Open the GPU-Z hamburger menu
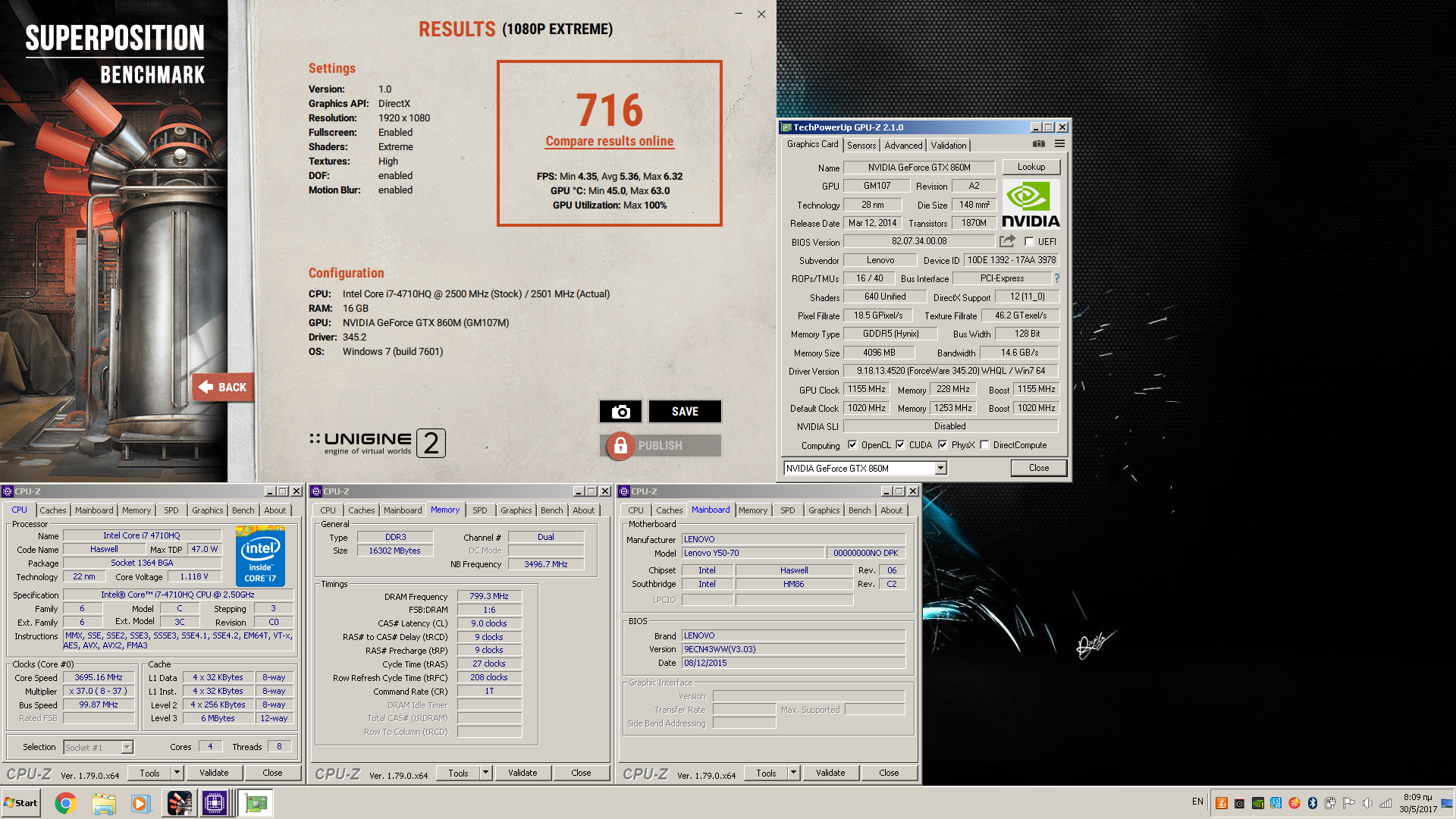This screenshot has width=1456, height=819. point(1059,144)
